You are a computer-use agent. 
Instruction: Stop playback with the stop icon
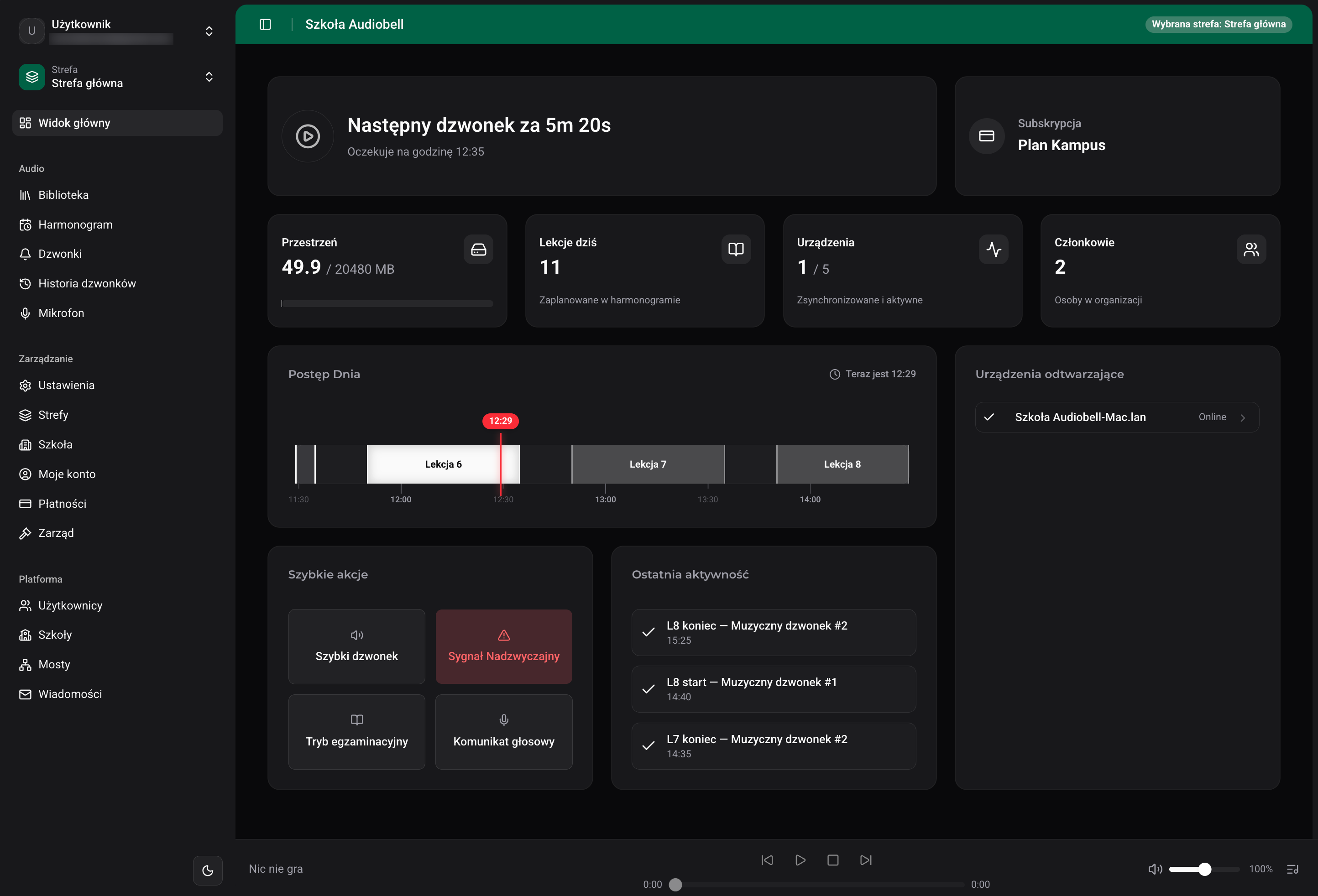pyautogui.click(x=832, y=860)
